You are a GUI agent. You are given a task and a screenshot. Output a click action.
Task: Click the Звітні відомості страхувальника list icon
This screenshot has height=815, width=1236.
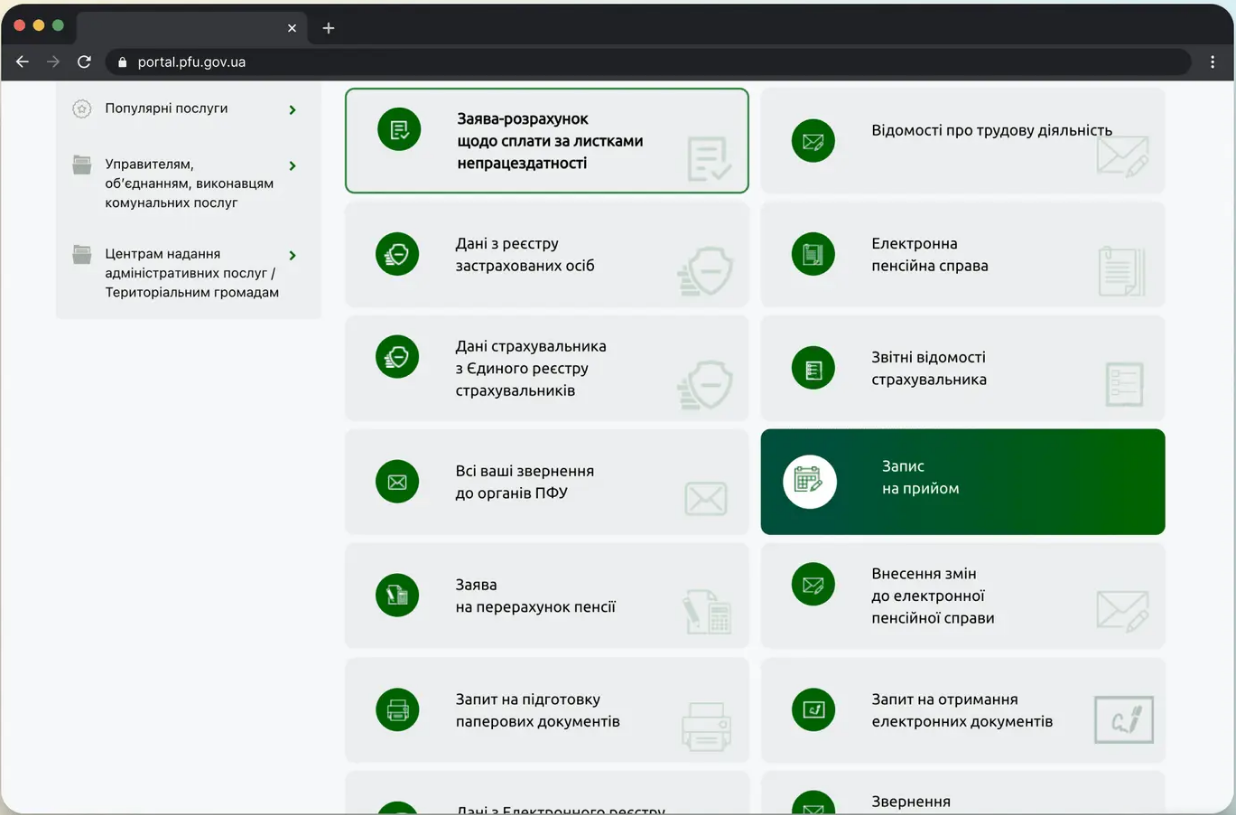coord(813,369)
